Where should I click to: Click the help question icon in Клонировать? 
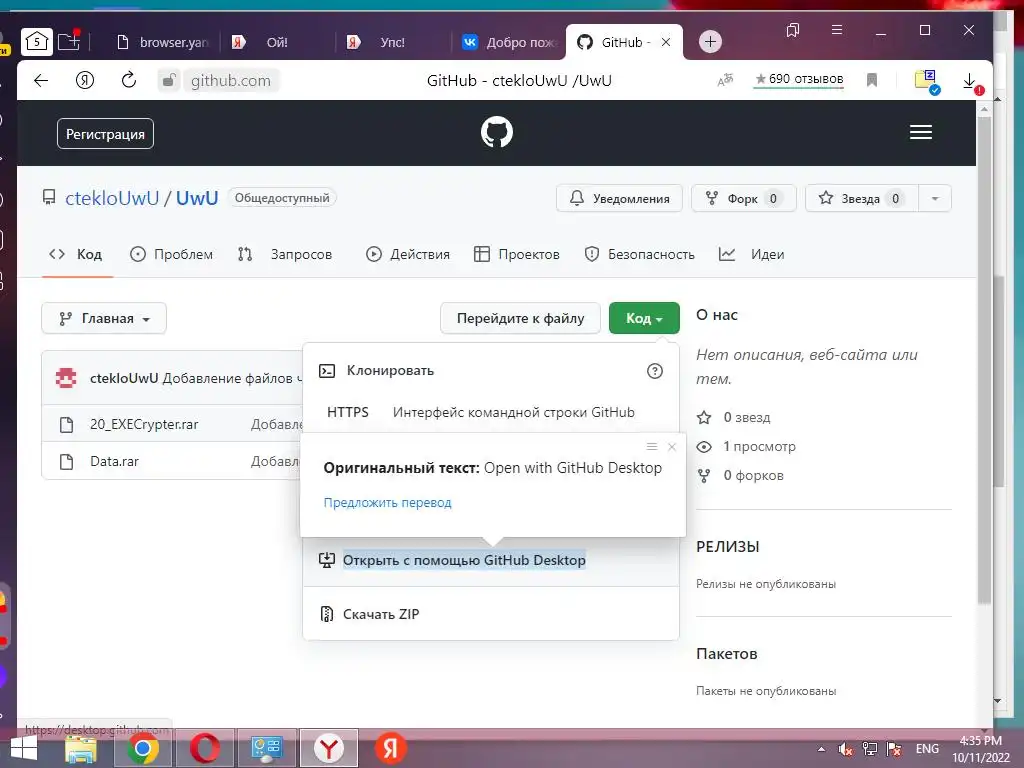[x=654, y=371]
